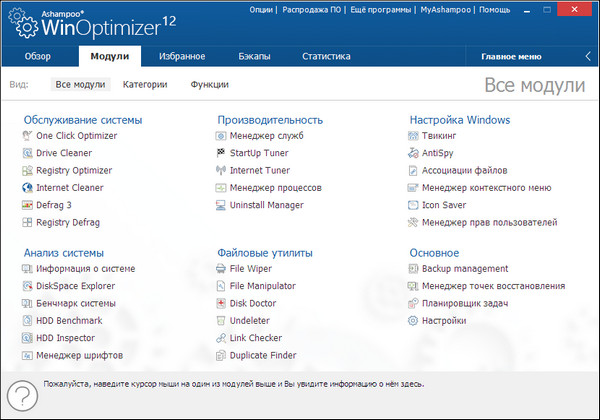Click the One Click Optimizer icon
This screenshot has width=600, height=420.
(28, 136)
